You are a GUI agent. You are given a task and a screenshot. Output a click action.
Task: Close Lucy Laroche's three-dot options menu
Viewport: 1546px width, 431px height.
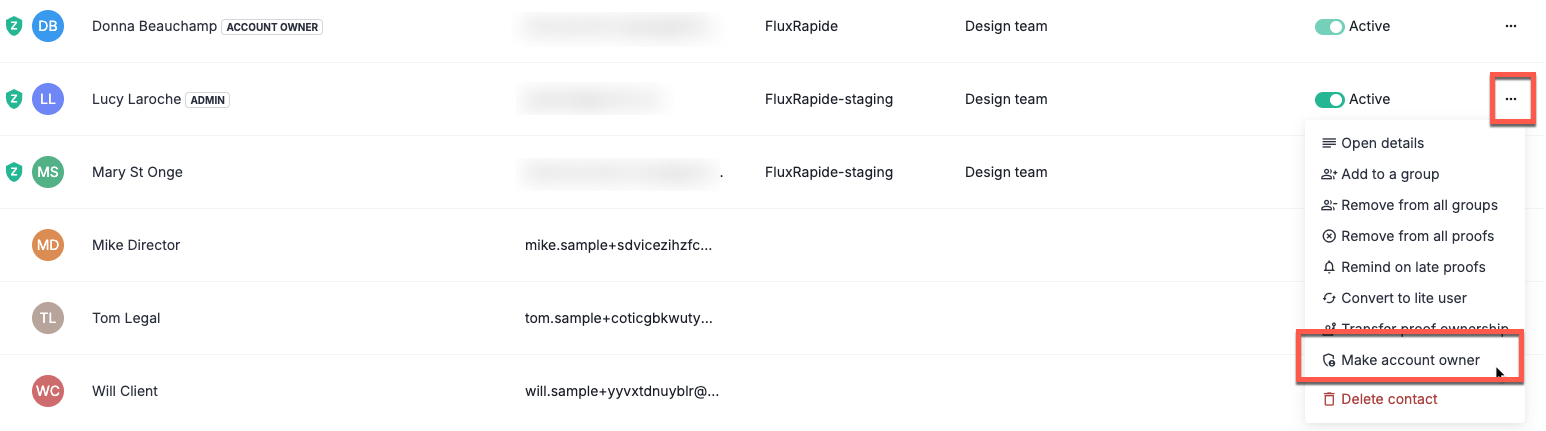point(1511,99)
